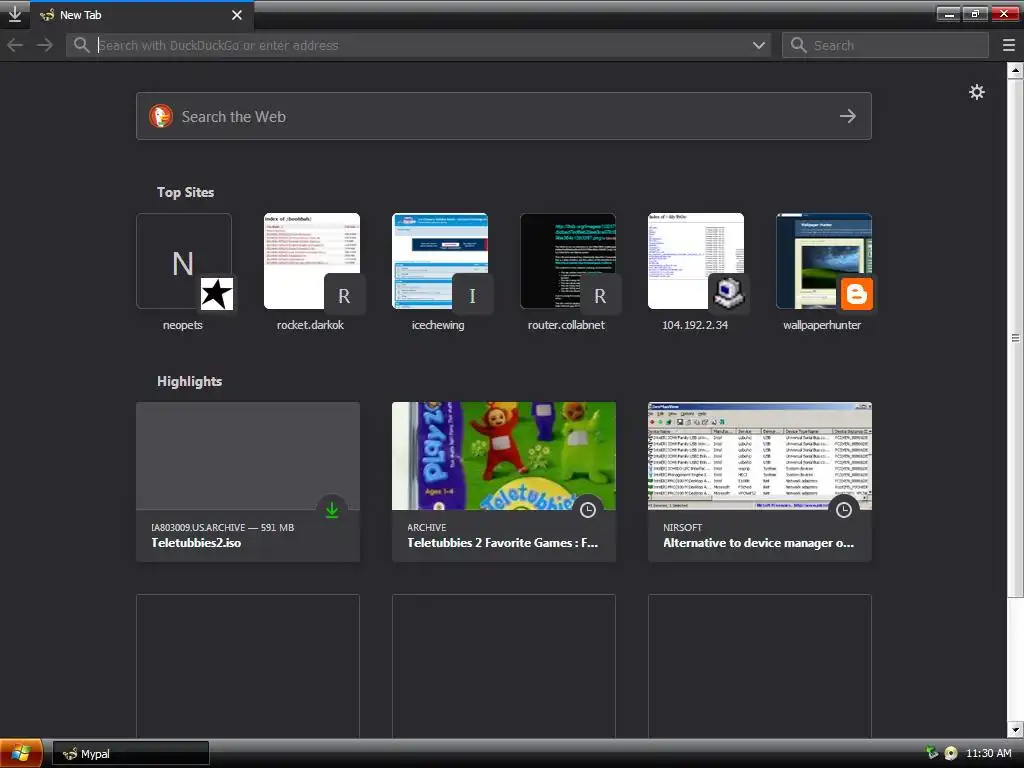Click the magnifier icon in the Search box
The image size is (1024, 768).
pos(798,45)
